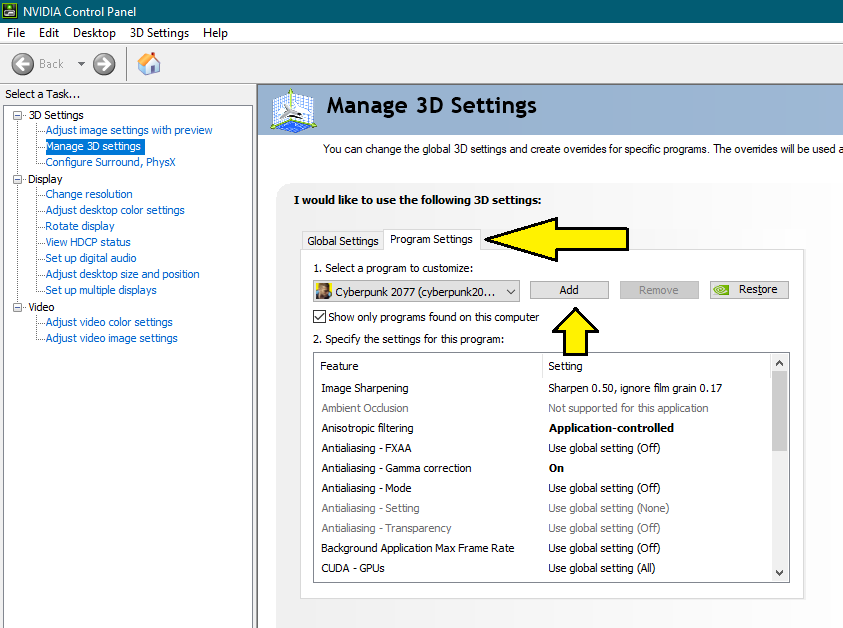Click the Home house icon
This screenshot has width=843, height=628.
149,64
